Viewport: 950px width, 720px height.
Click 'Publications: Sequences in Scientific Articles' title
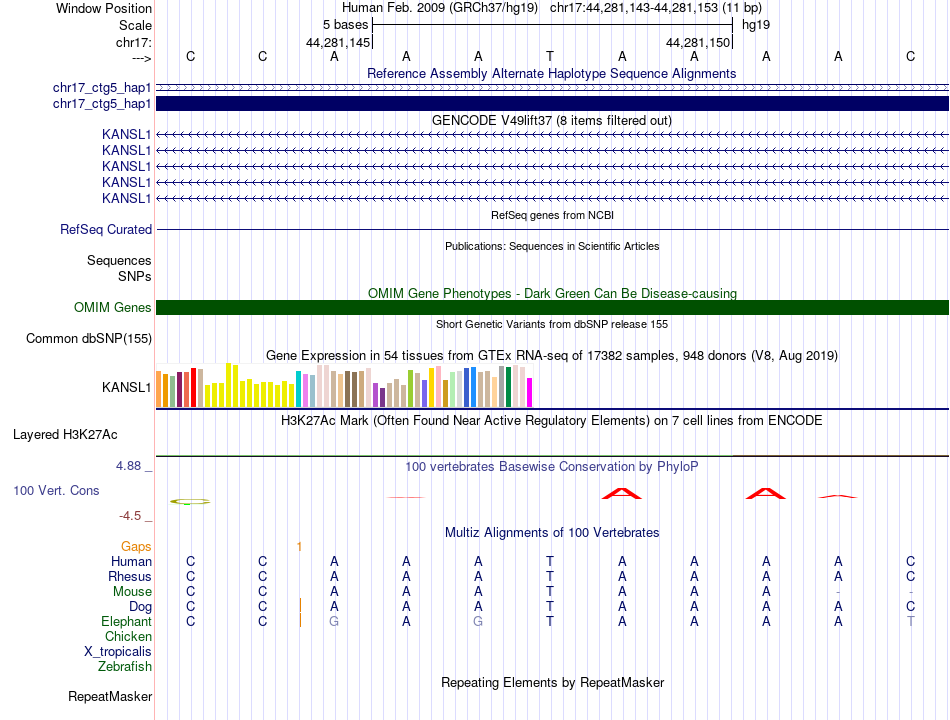(x=552, y=246)
